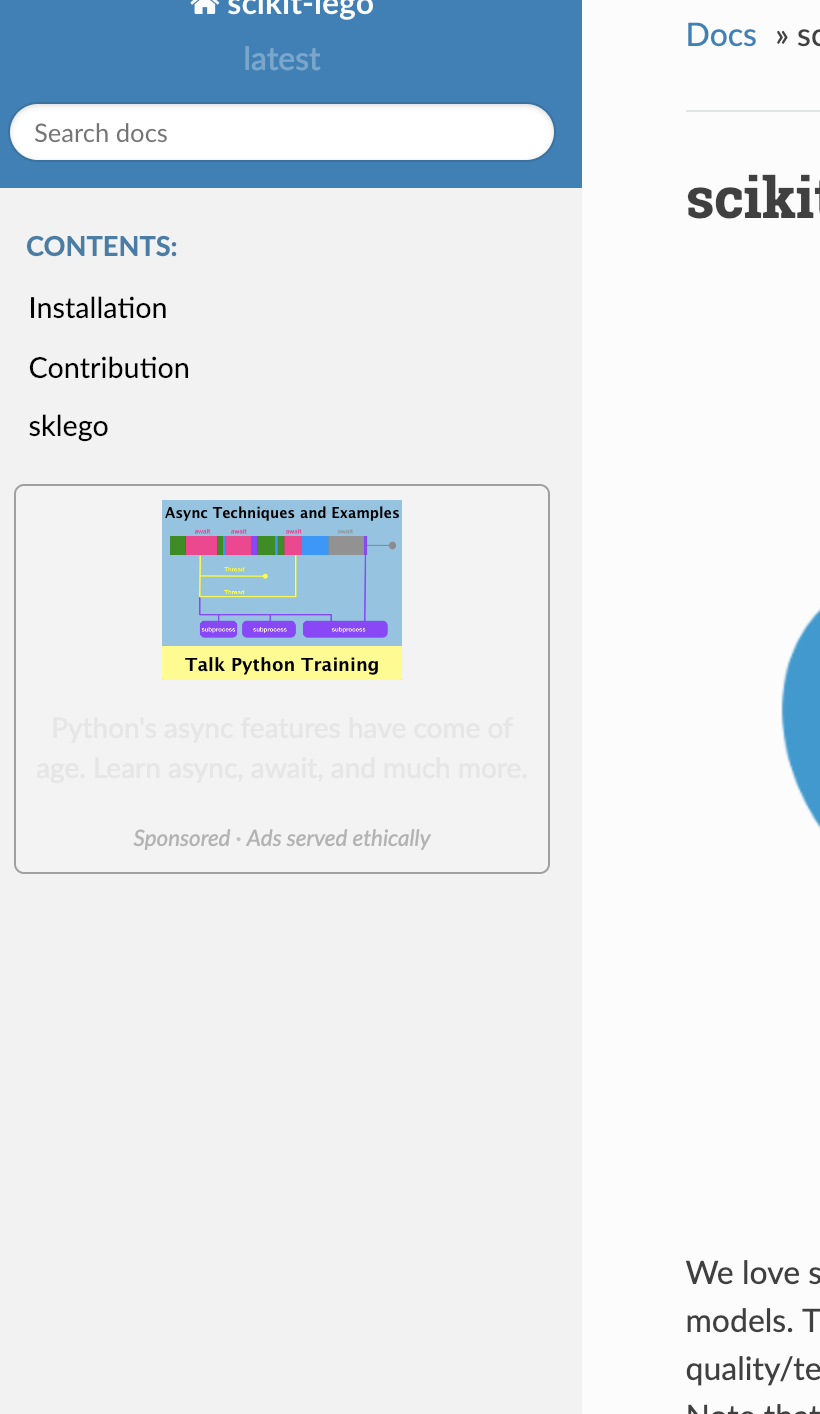Viewport: 820px width, 1414px height.
Task: Open the Contribution page
Action: tap(109, 368)
